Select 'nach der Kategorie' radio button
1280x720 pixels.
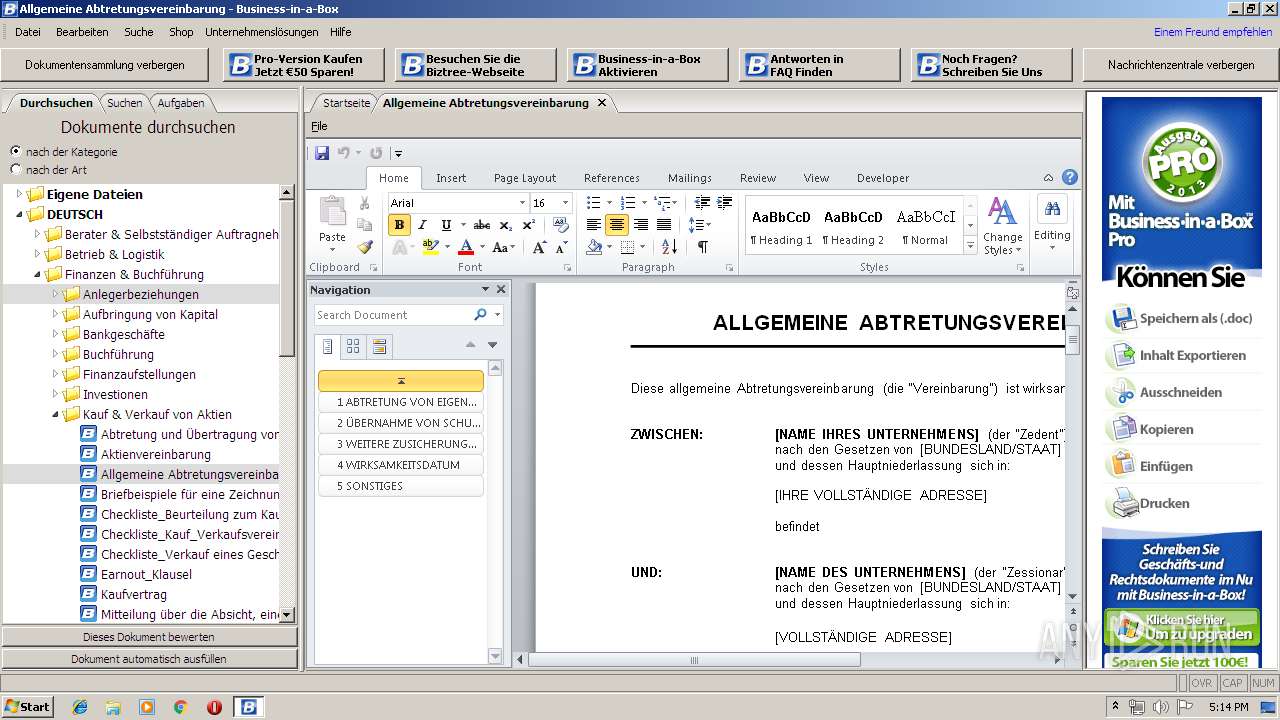click(15, 151)
